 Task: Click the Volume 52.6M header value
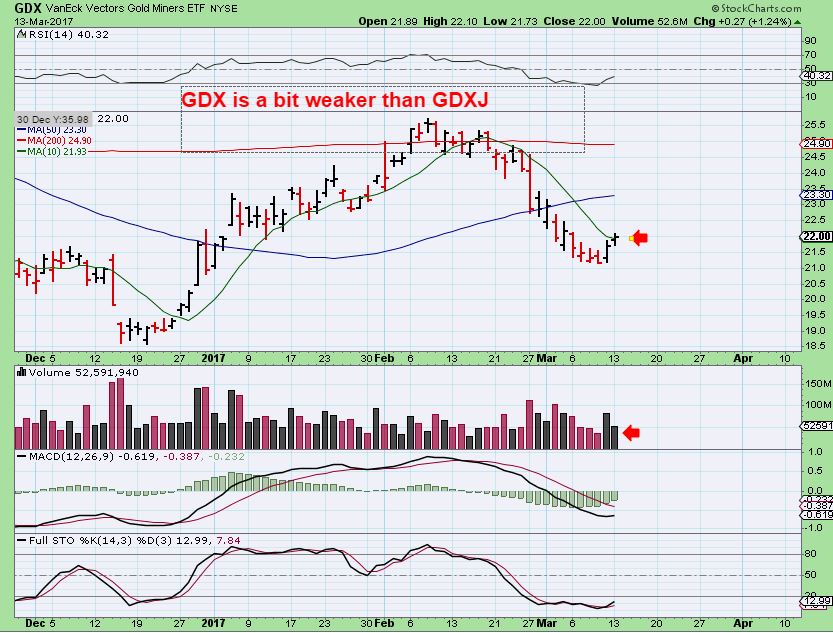click(649, 21)
